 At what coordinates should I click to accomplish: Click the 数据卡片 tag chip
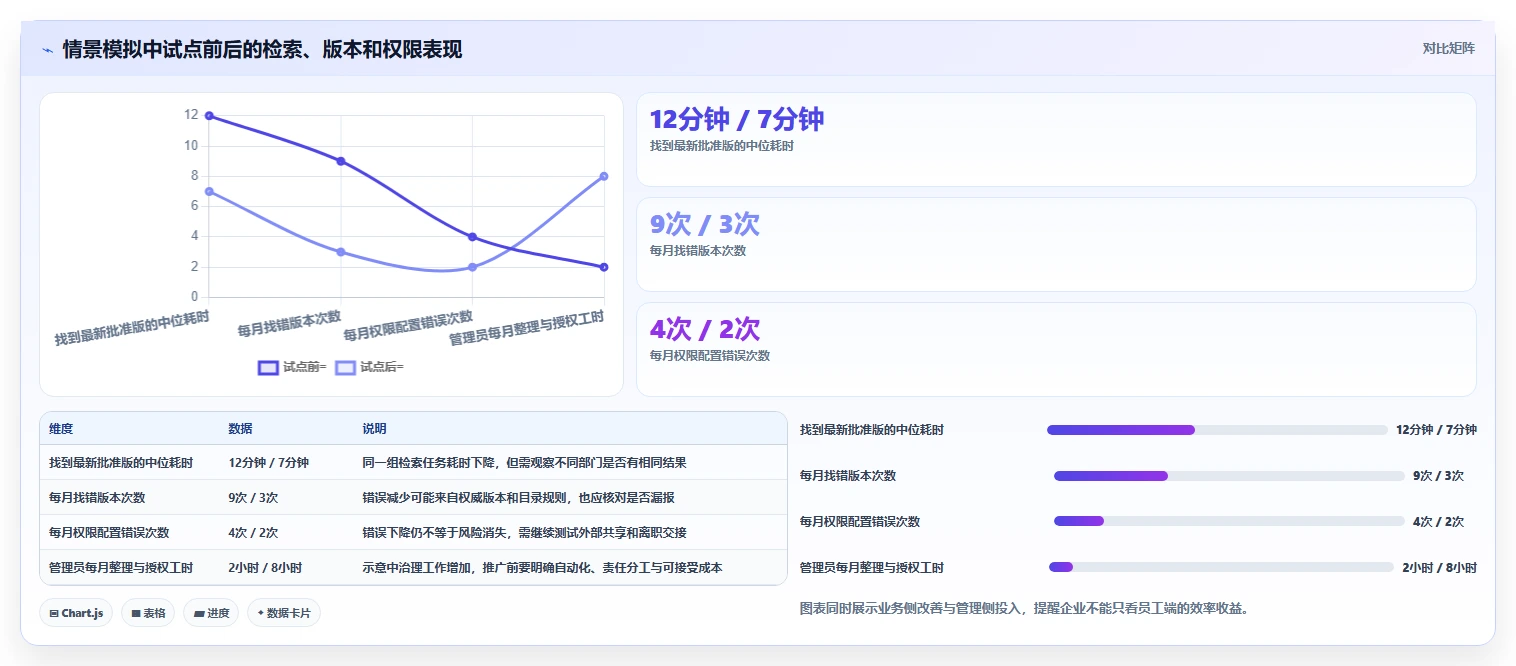[284, 613]
